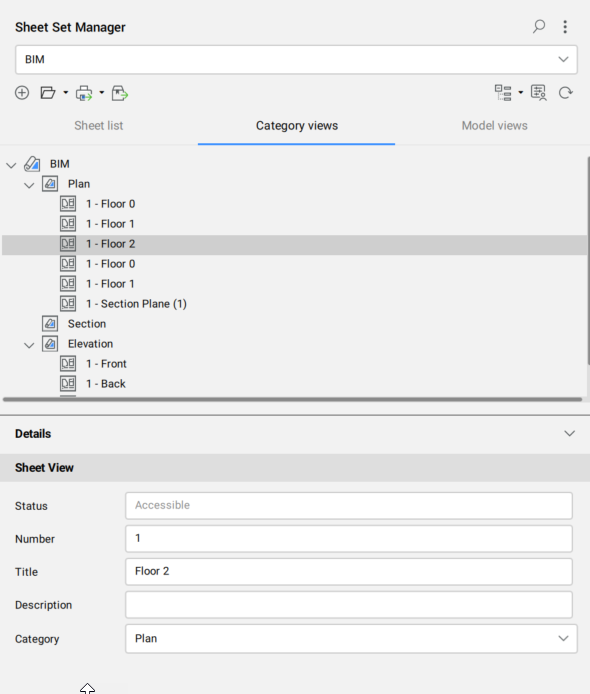This screenshot has height=694, width=590.
Task: Switch to the Sheet list tab
Action: click(98, 126)
